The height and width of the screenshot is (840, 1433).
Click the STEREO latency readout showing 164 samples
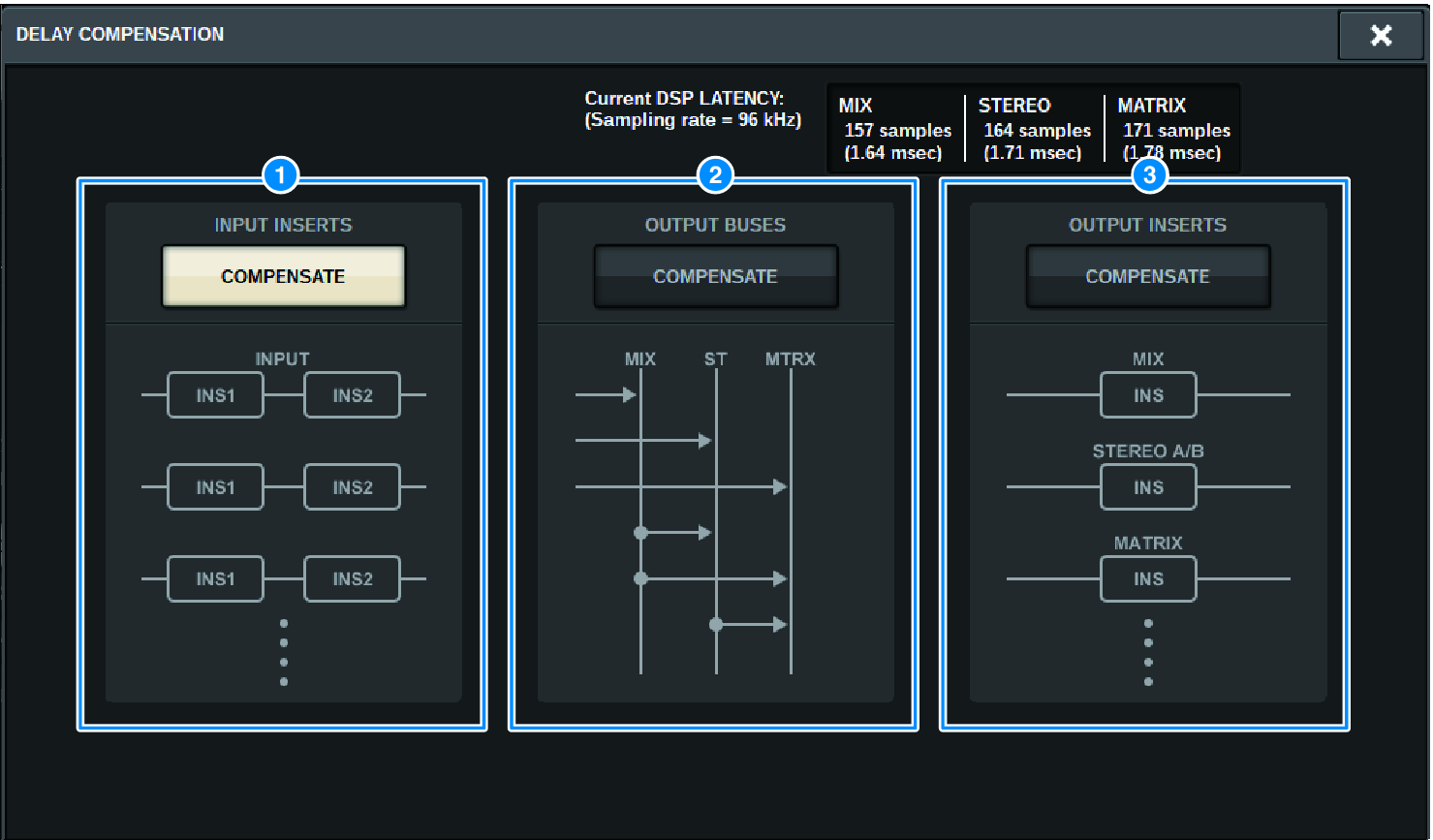click(x=1036, y=130)
